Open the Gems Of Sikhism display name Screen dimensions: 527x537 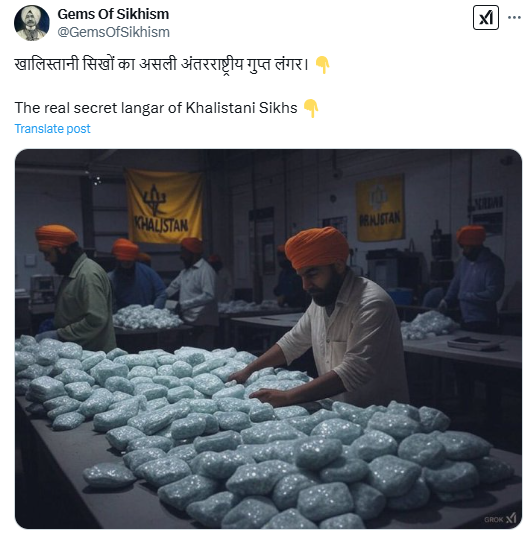coord(113,14)
